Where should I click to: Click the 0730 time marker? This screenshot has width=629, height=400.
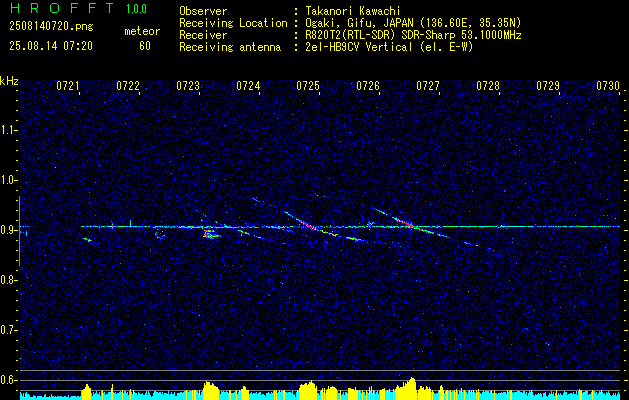point(608,86)
